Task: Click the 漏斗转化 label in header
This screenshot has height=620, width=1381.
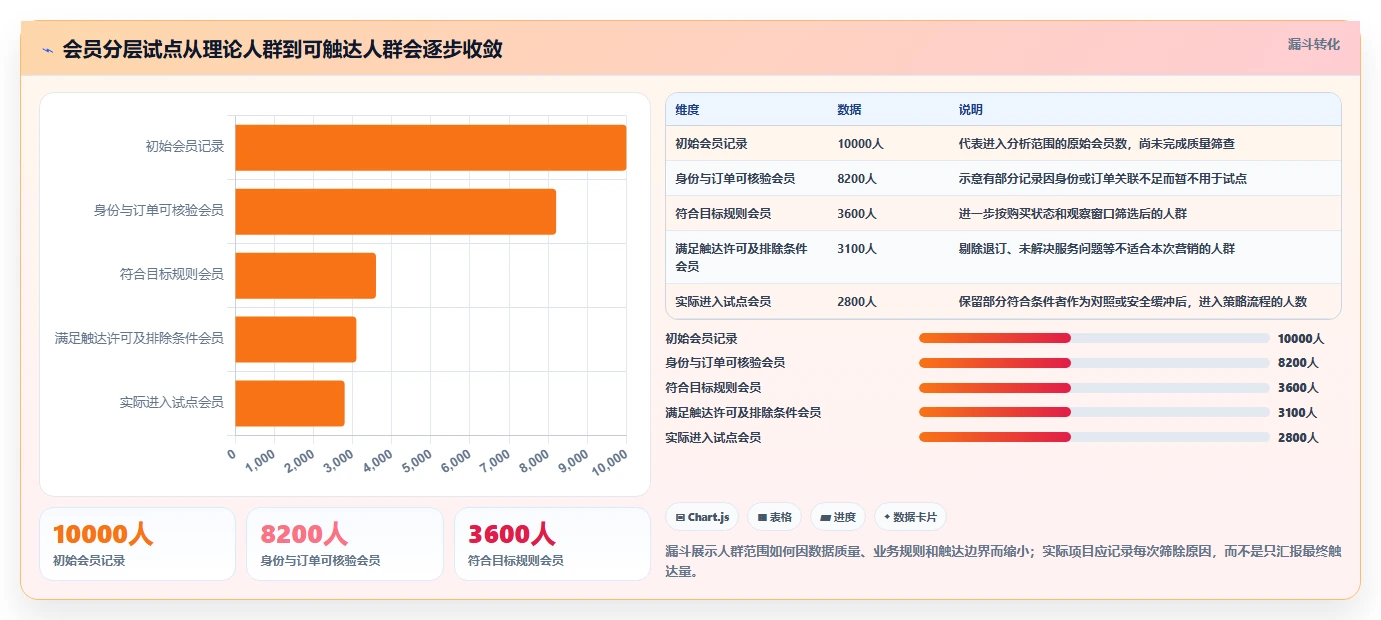Action: (x=1313, y=44)
